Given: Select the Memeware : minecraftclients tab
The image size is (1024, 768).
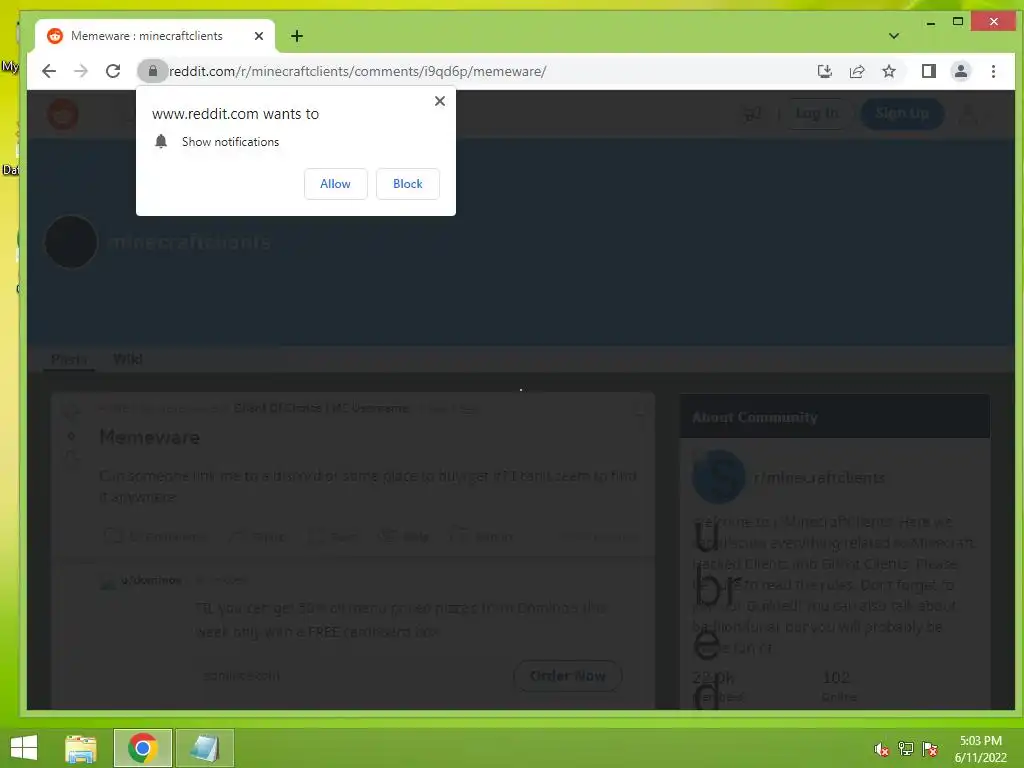Looking at the screenshot, I should click(x=155, y=36).
